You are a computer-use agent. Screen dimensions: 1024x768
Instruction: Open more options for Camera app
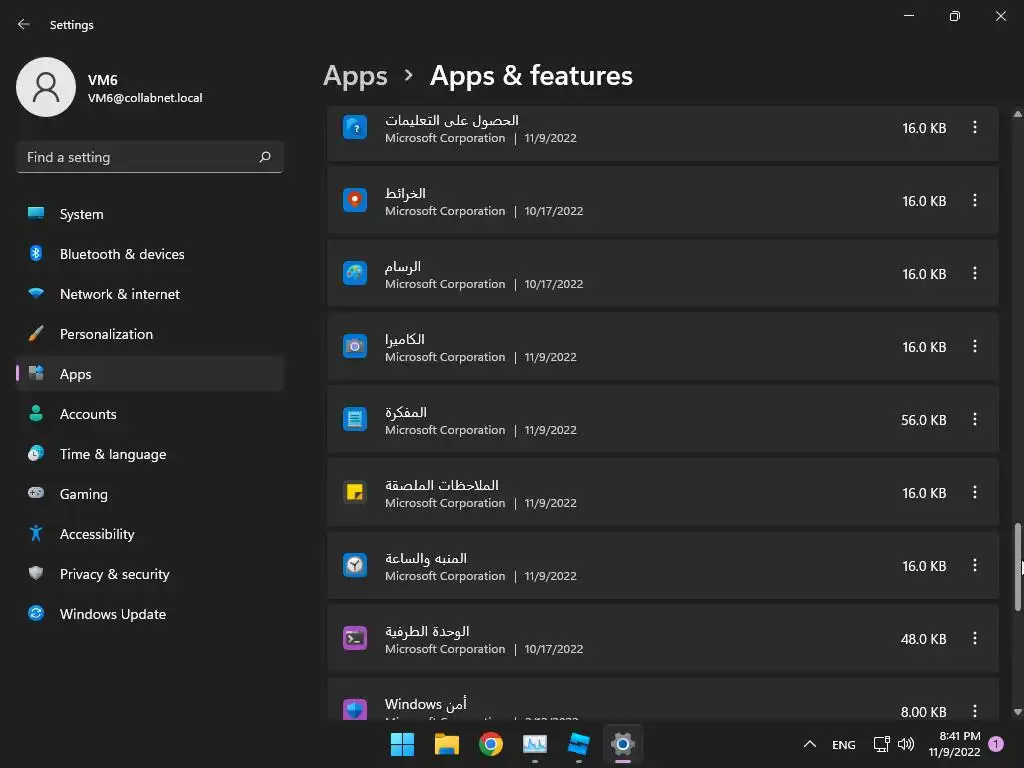(974, 347)
